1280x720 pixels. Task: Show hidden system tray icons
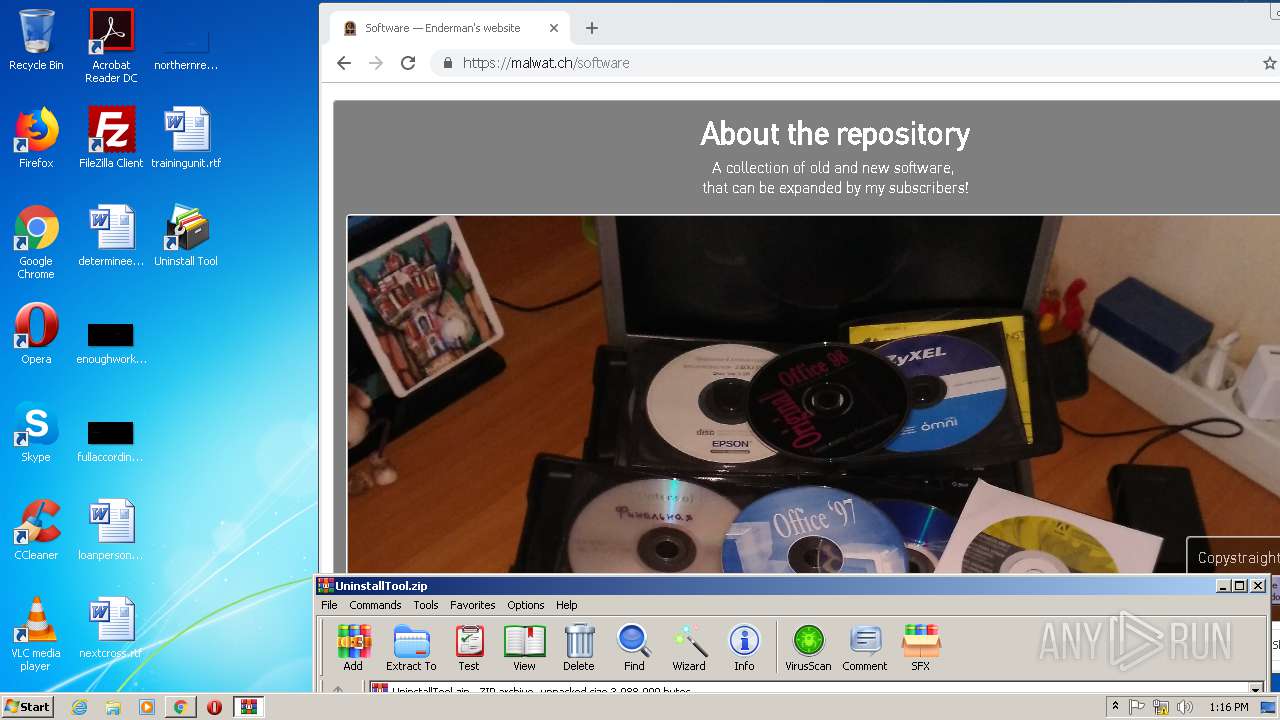(1116, 707)
